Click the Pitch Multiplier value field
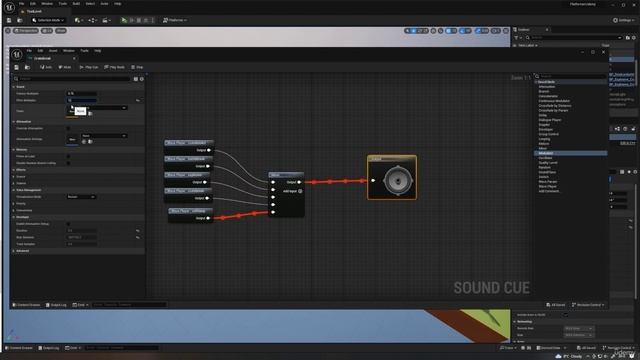The image size is (640, 360). (82, 100)
